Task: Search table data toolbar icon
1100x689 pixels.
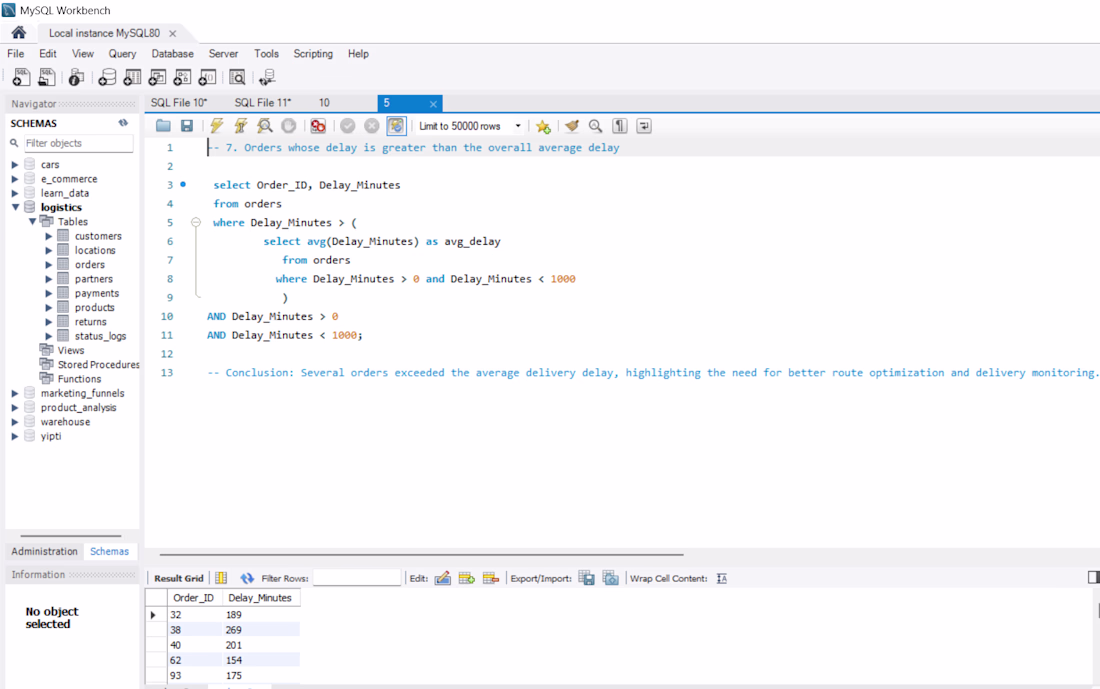Action: click(x=237, y=77)
